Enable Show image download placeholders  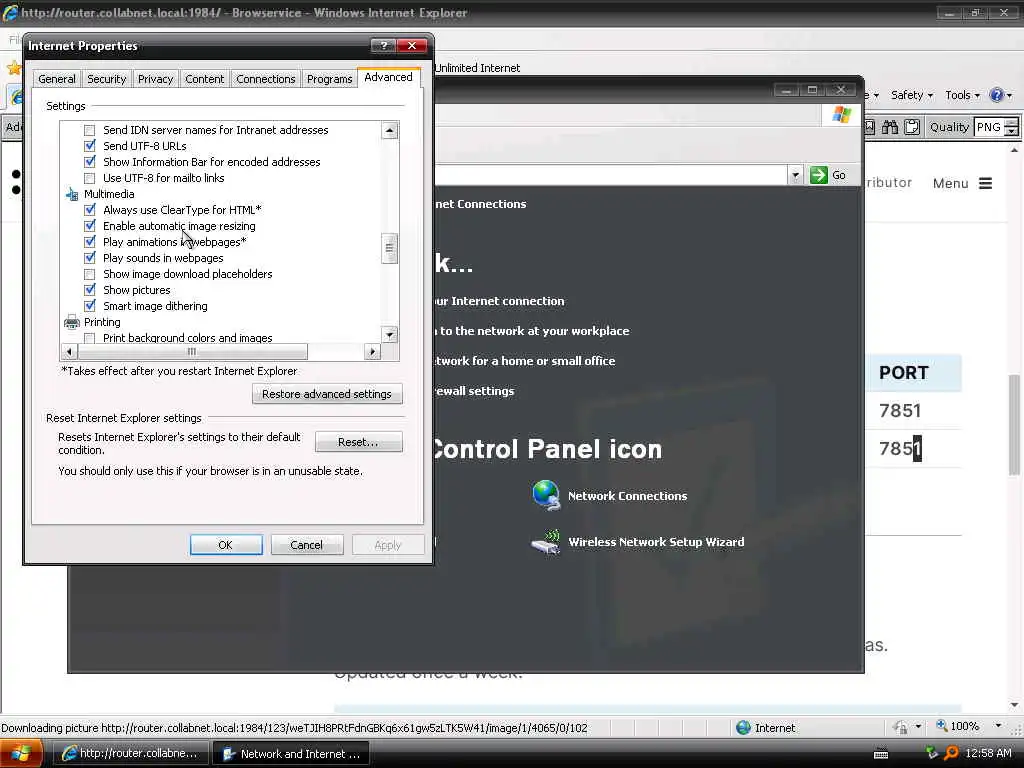89,274
